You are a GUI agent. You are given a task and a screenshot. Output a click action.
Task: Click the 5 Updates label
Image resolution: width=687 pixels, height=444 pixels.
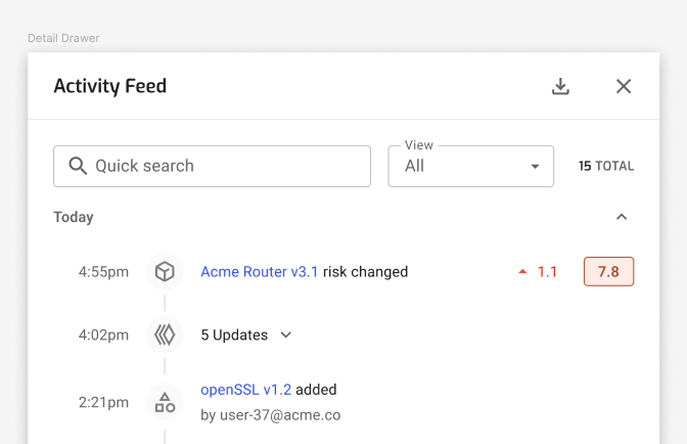pyautogui.click(x=234, y=335)
